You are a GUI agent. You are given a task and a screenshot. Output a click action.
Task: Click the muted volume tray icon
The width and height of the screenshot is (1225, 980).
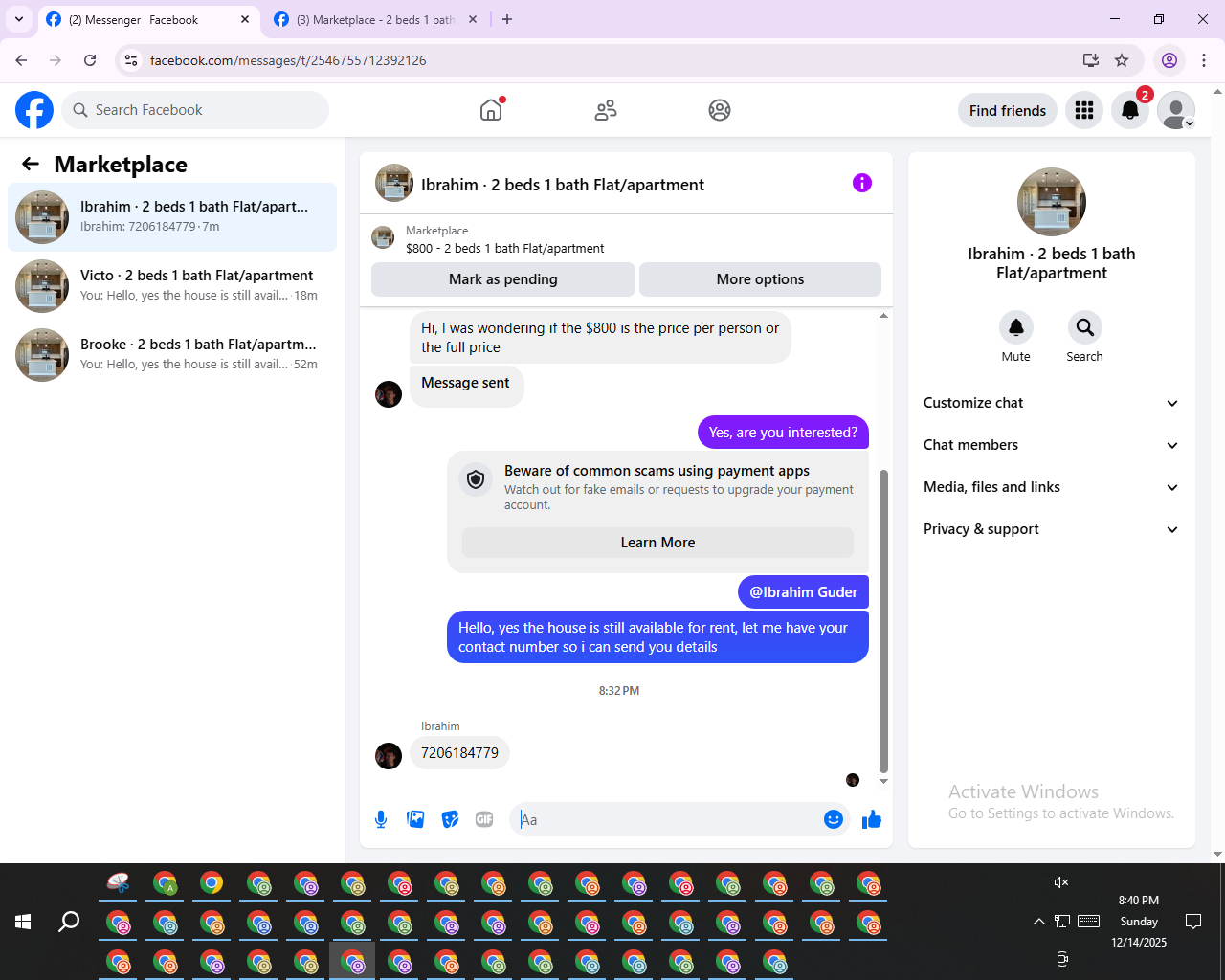click(x=1061, y=882)
